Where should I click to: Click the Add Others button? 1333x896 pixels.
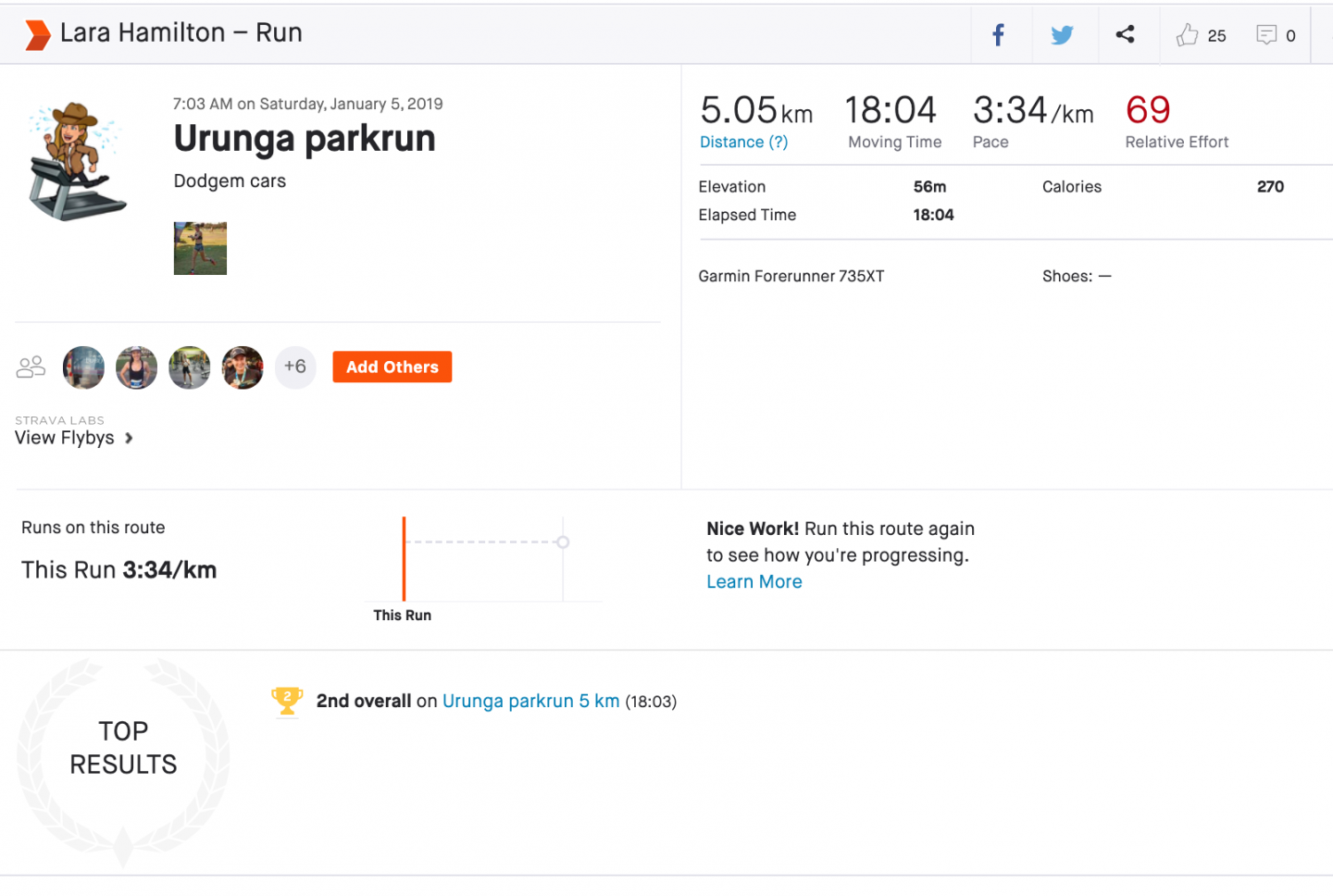tap(392, 367)
